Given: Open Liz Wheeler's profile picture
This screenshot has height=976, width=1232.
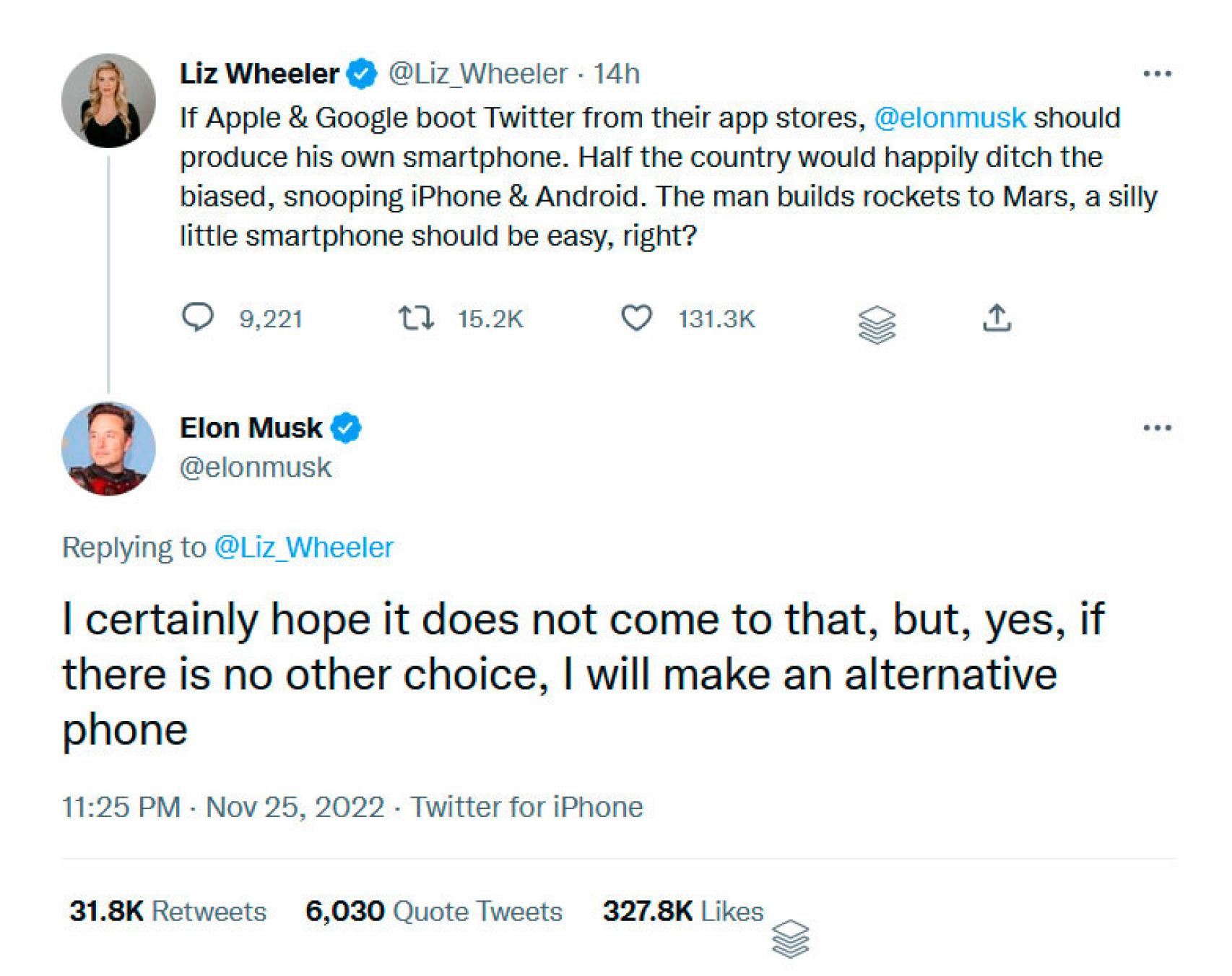Looking at the screenshot, I should 108,100.
